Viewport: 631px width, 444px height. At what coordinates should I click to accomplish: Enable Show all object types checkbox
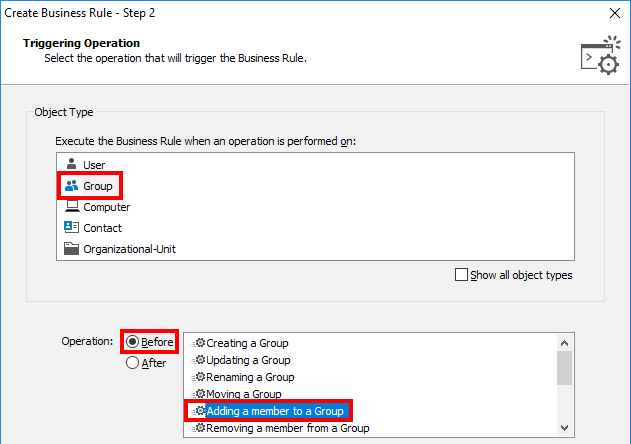click(462, 275)
